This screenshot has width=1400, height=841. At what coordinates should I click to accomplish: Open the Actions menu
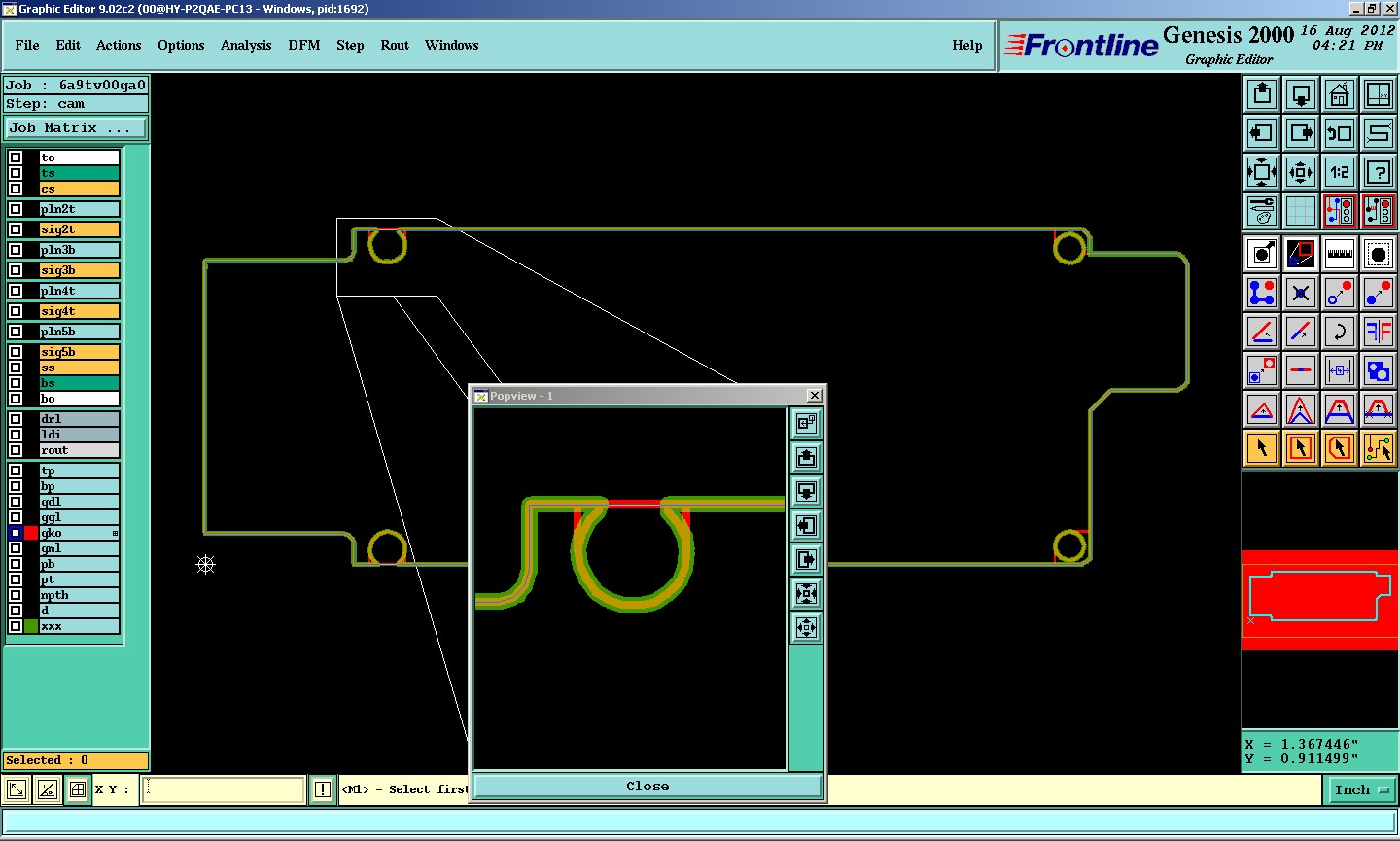click(x=119, y=46)
